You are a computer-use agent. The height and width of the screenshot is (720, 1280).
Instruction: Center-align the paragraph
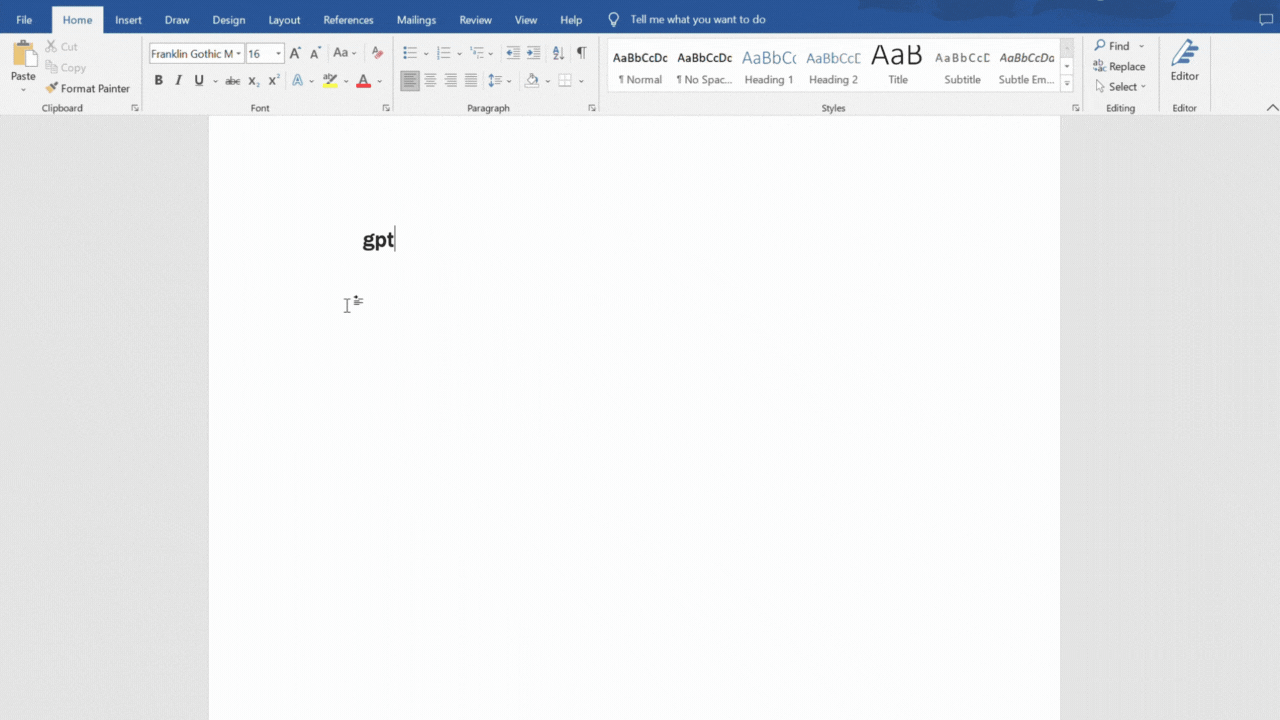[x=430, y=81]
